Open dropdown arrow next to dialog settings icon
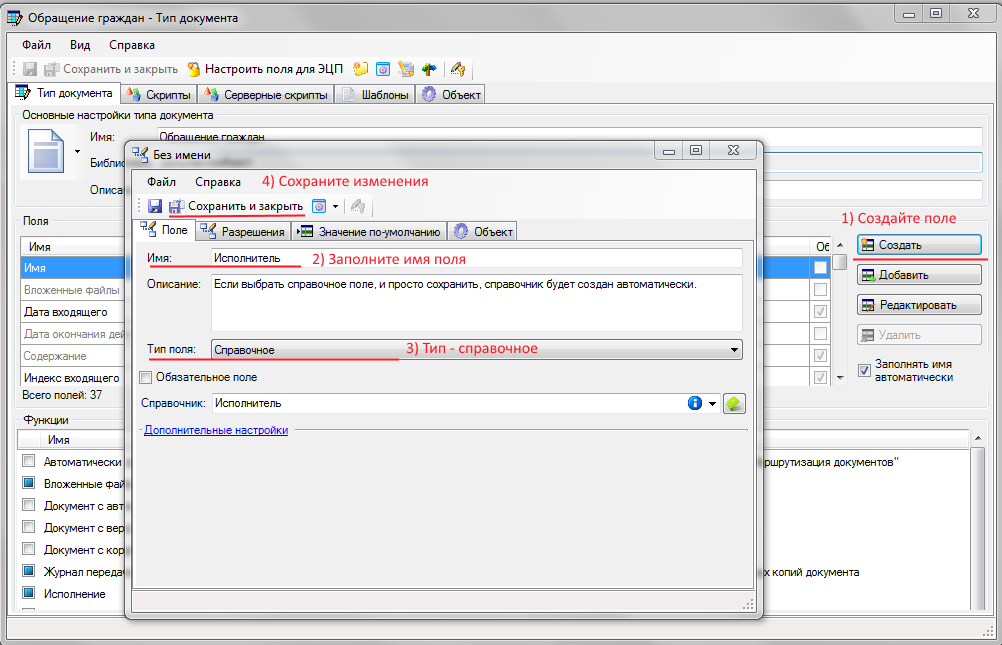 click(x=336, y=206)
